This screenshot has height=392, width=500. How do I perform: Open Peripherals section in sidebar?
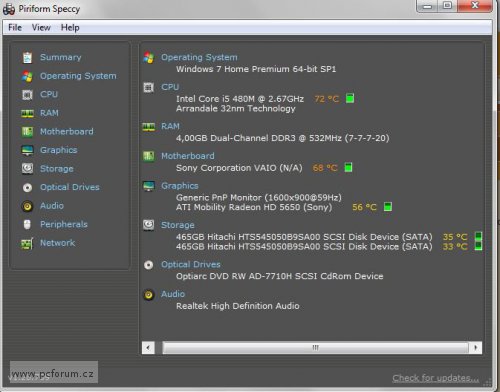click(64, 224)
